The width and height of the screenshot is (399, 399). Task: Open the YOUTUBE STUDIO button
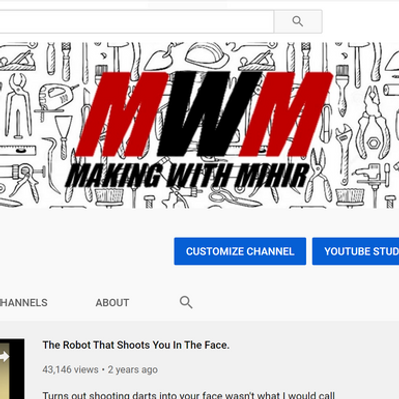point(356,251)
